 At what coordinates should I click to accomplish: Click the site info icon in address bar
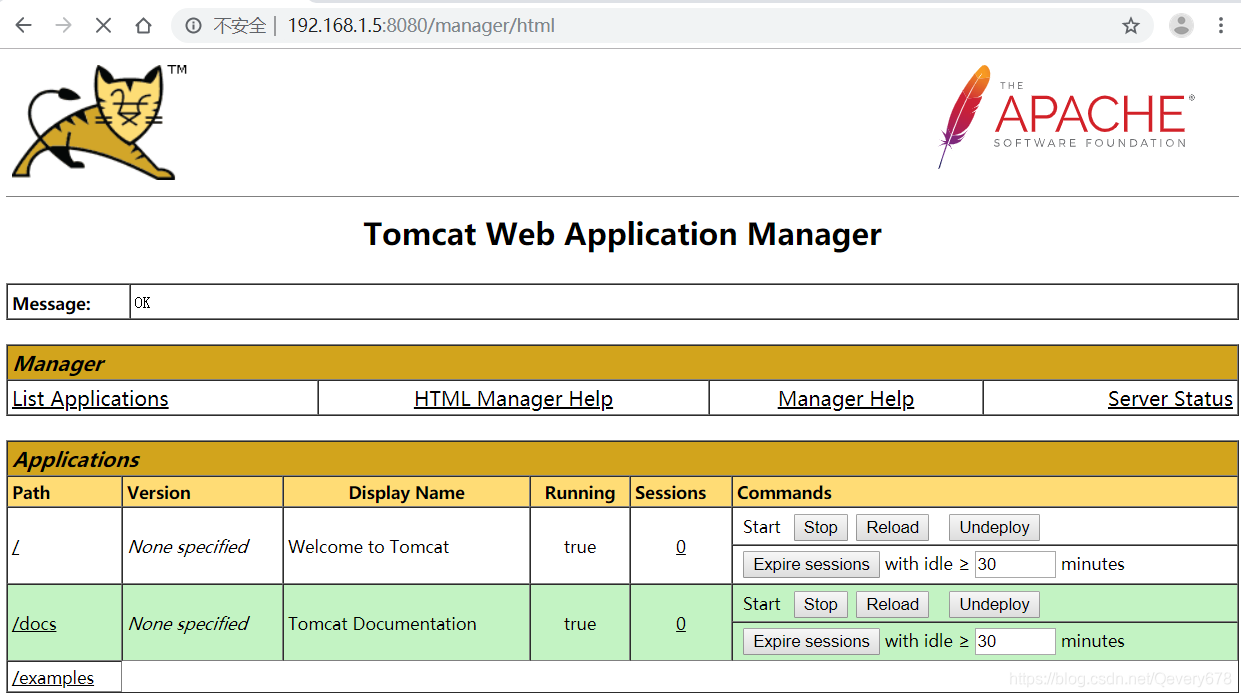pos(193,26)
